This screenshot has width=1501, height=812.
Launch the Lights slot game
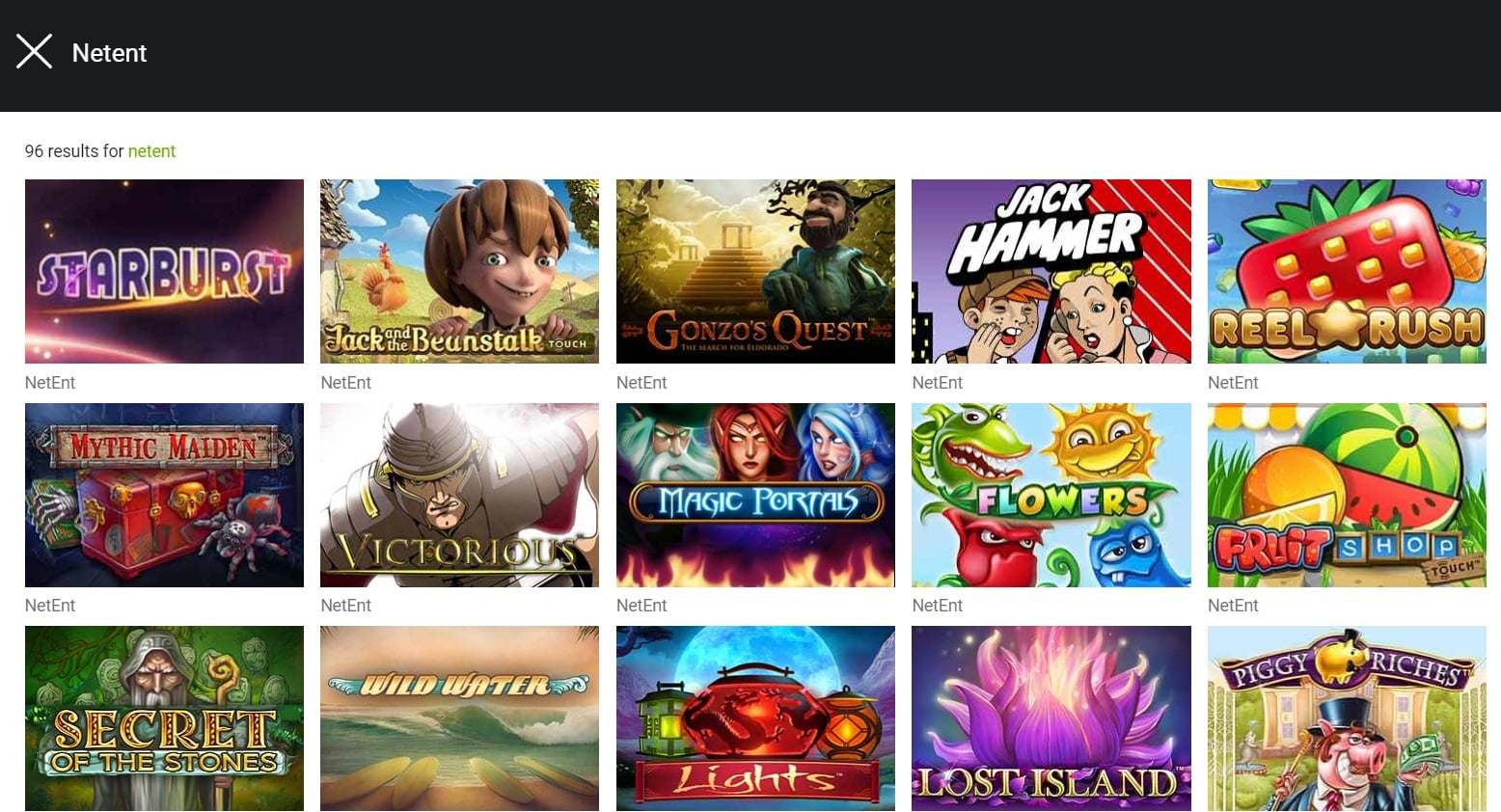click(x=755, y=718)
